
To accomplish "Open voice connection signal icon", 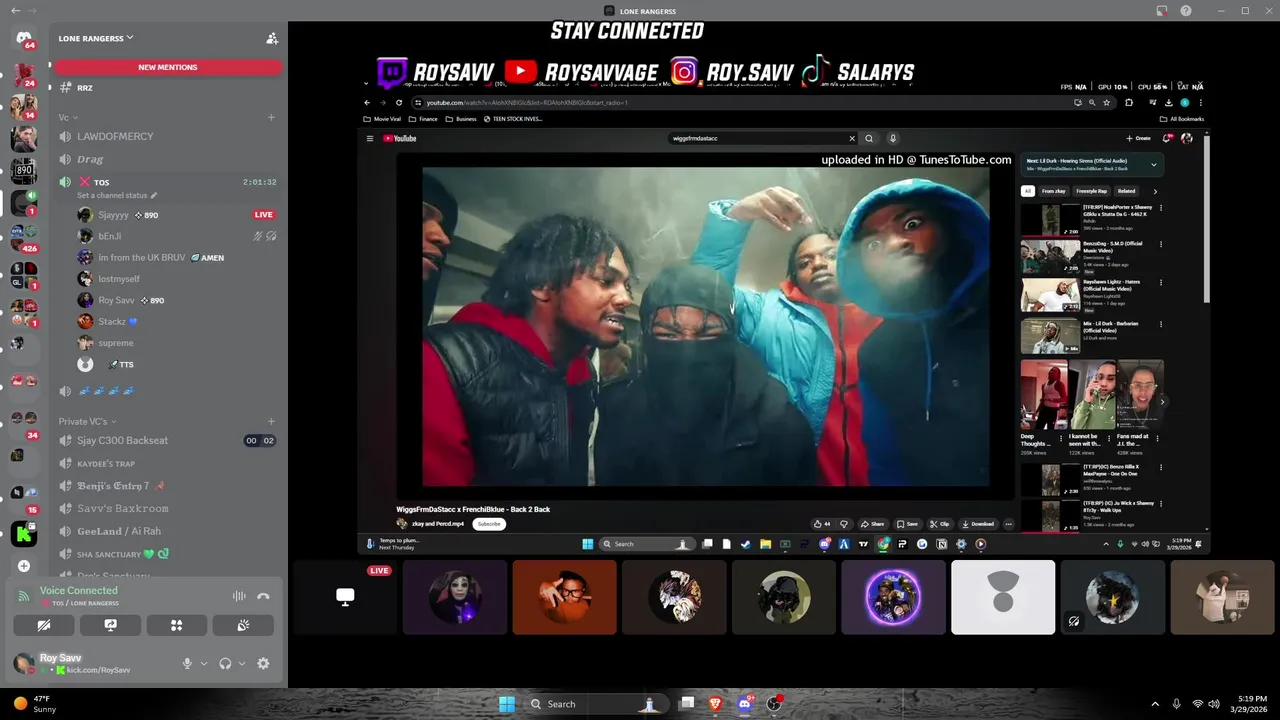I will 24,596.
